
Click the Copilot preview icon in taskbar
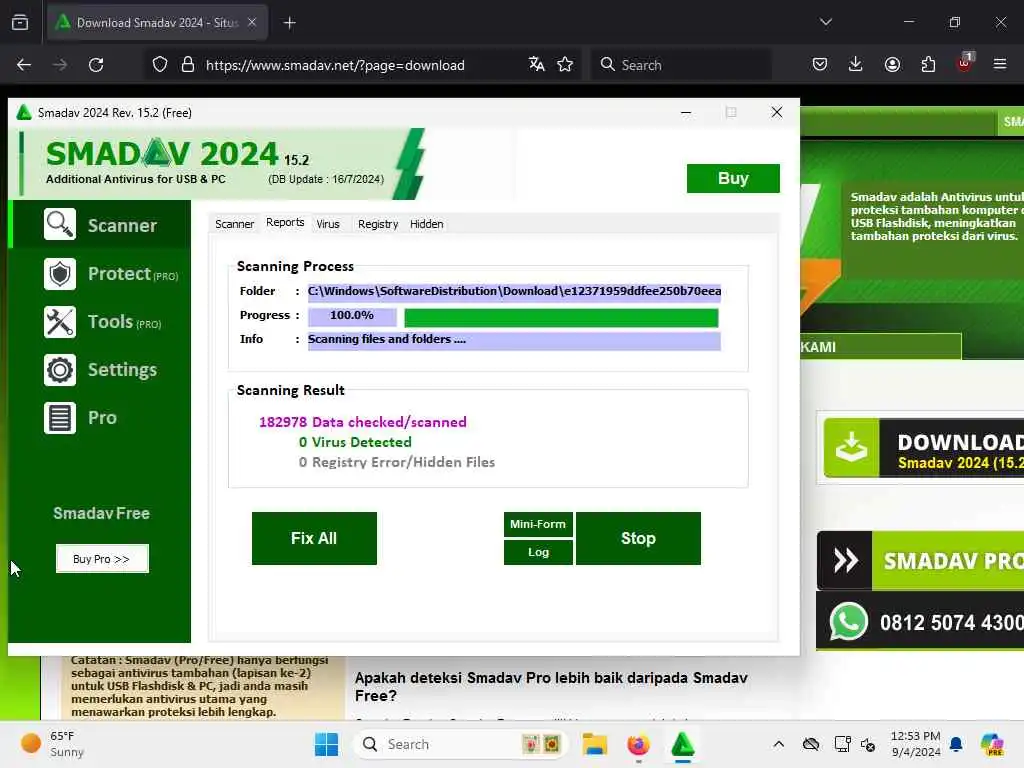click(x=992, y=744)
